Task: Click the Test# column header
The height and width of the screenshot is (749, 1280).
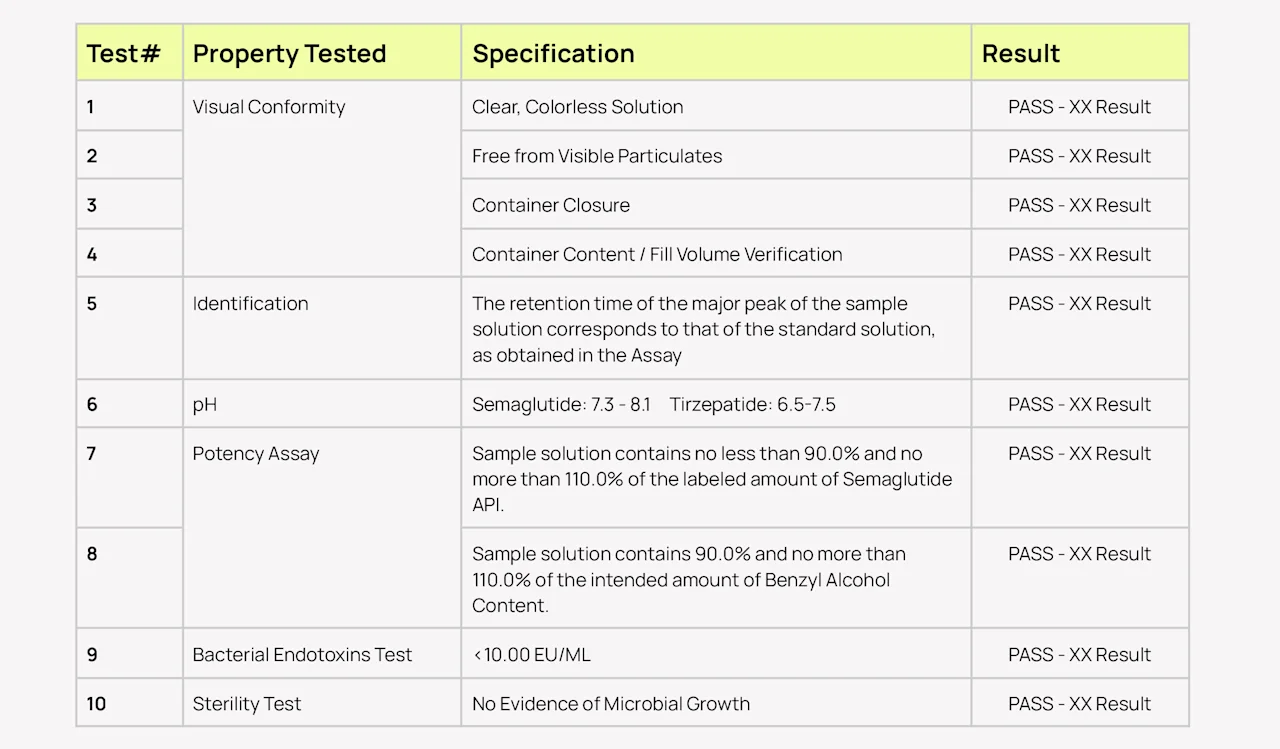Action: pyautogui.click(x=123, y=53)
